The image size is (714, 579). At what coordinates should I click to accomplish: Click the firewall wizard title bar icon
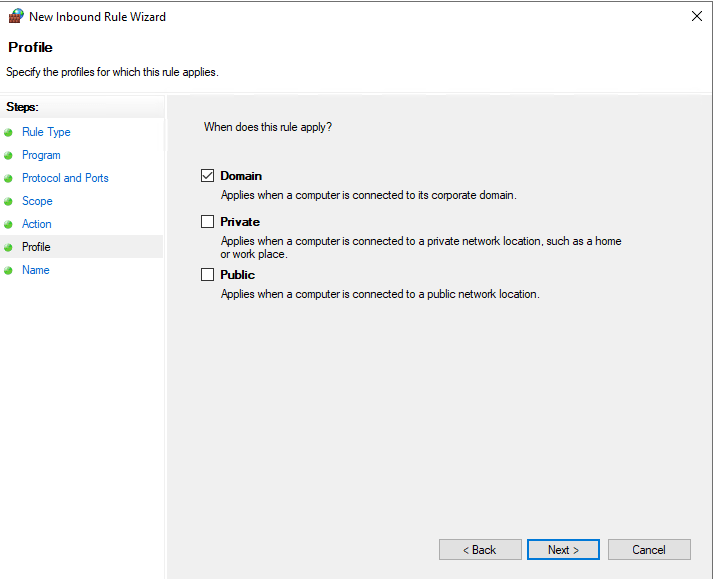[x=14, y=16]
